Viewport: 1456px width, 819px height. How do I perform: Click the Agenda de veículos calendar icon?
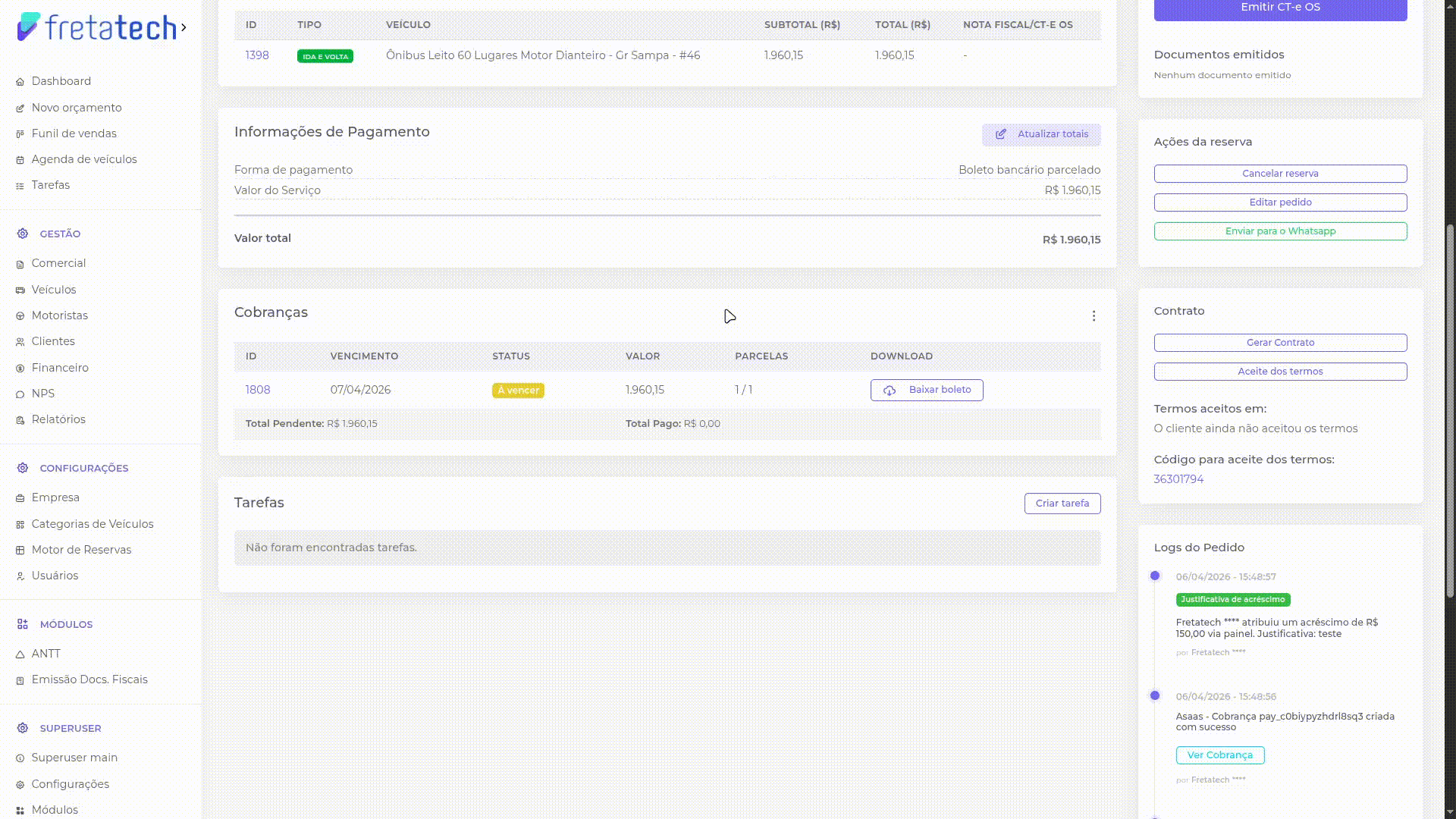point(20,160)
